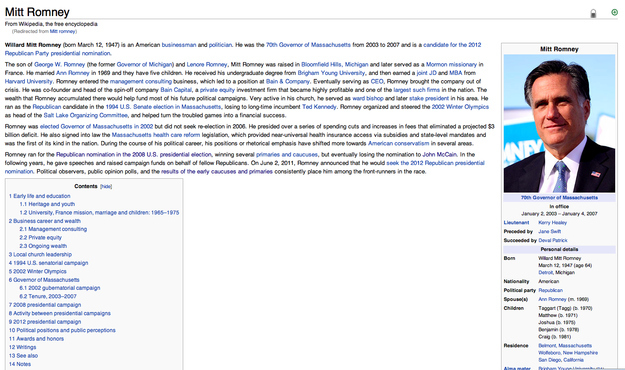Viewport: 625px width, 370px height.
Task: Open the Brigham Young University link
Action: click(x=331, y=73)
